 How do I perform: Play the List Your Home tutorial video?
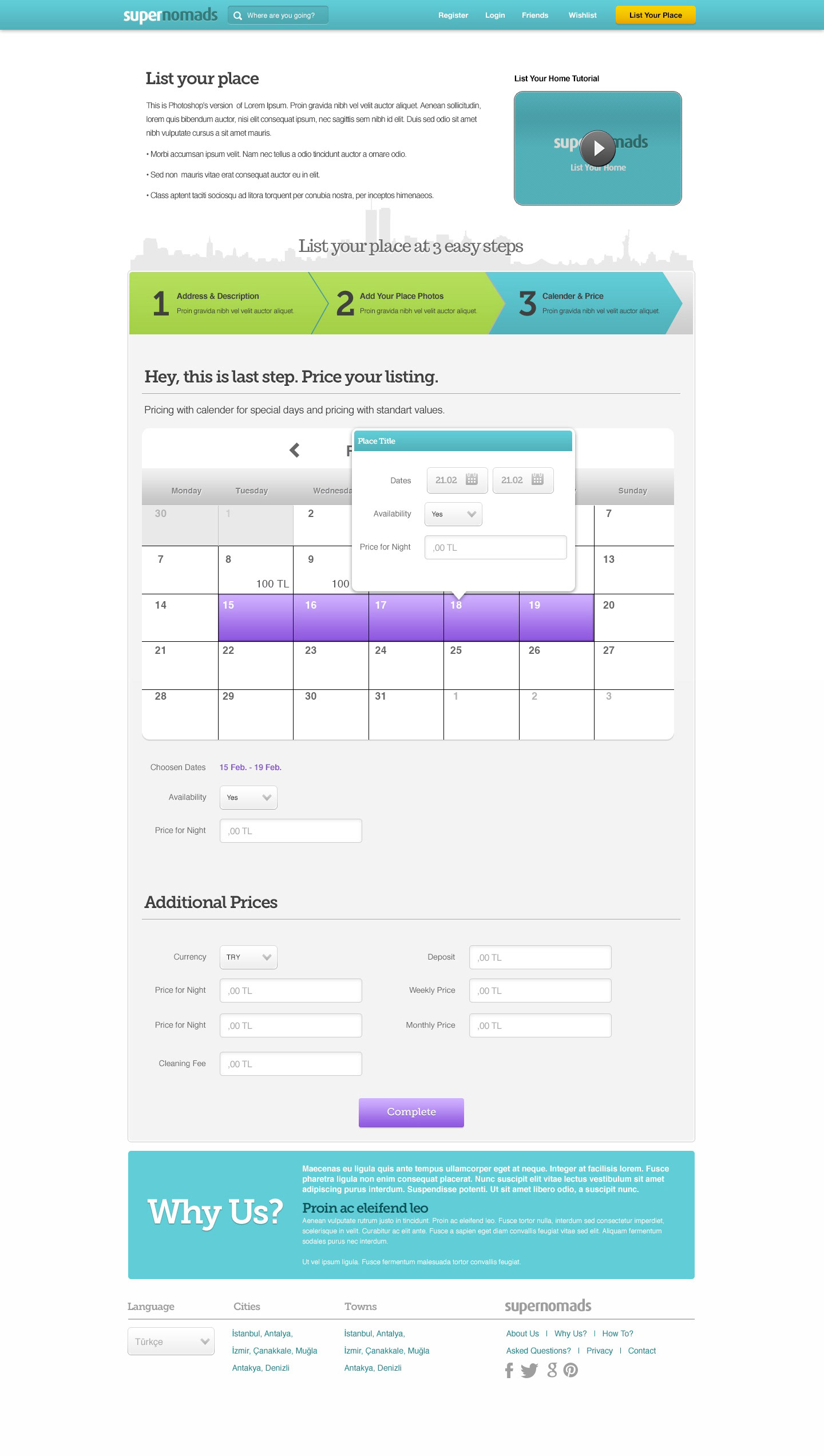click(597, 148)
